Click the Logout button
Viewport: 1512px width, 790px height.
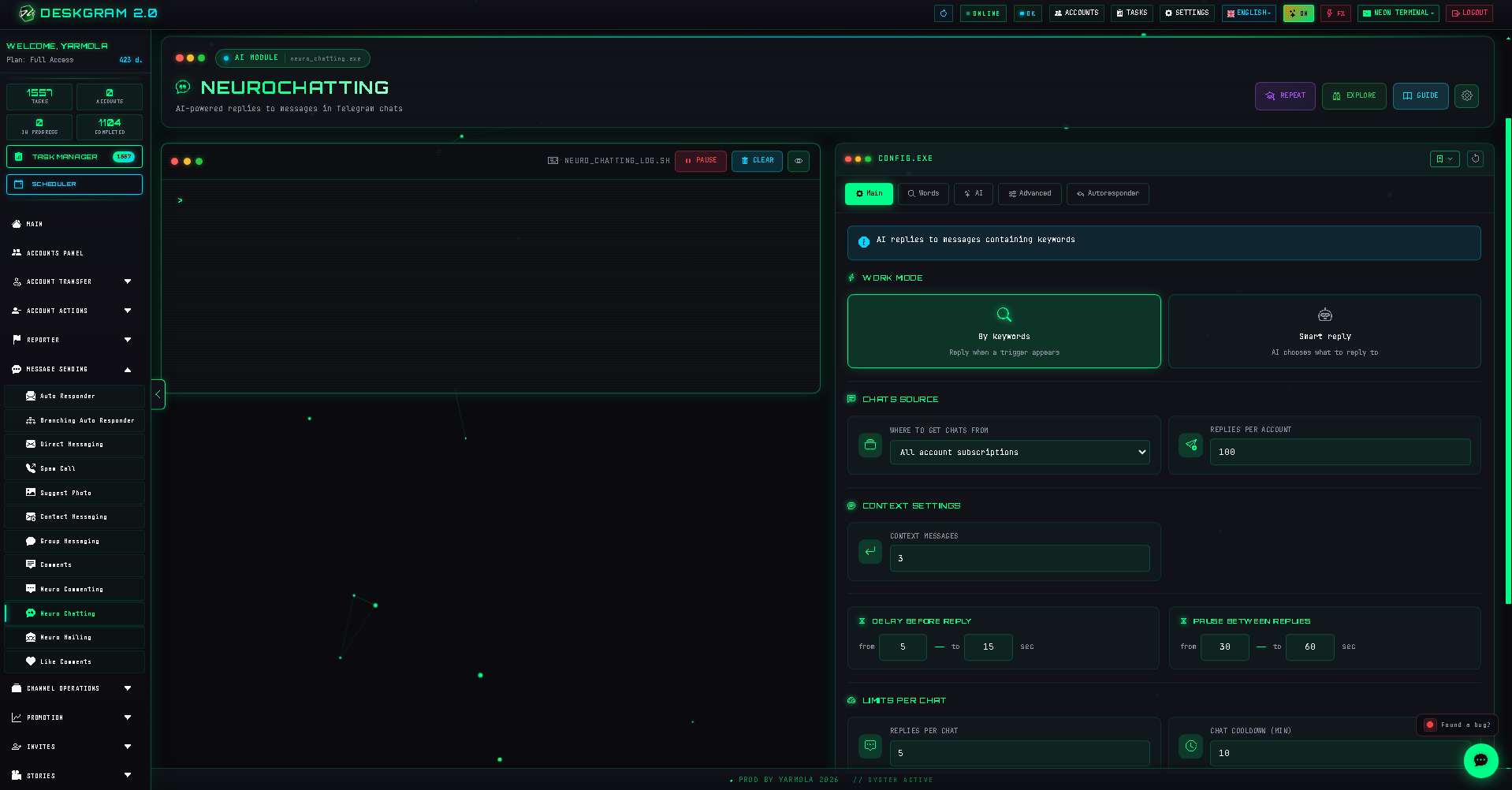pos(1469,13)
